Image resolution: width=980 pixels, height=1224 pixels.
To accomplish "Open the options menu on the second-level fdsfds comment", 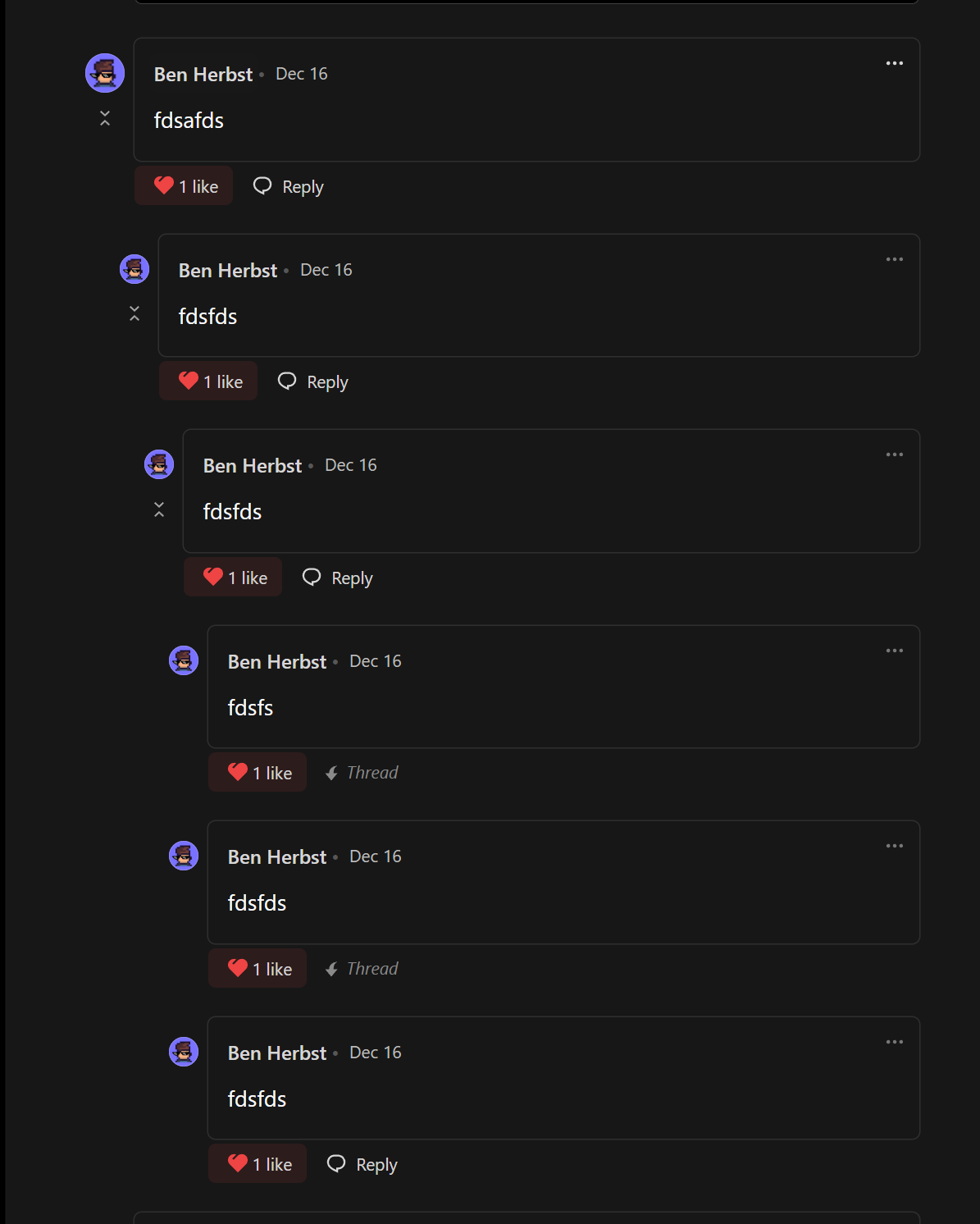I will click(894, 259).
